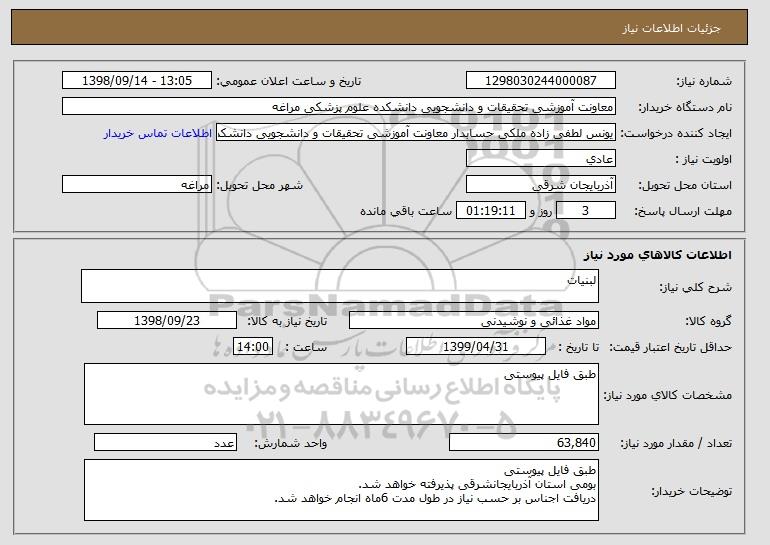This screenshot has height=545, width=770.
Task: Click the مشخصات کالای مورد نیاز text area
Action: 341,394
